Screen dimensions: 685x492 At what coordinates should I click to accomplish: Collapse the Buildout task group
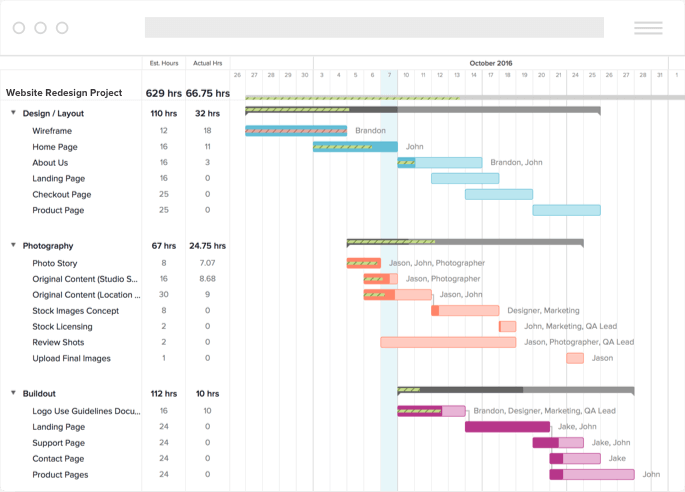pyautogui.click(x=14, y=393)
